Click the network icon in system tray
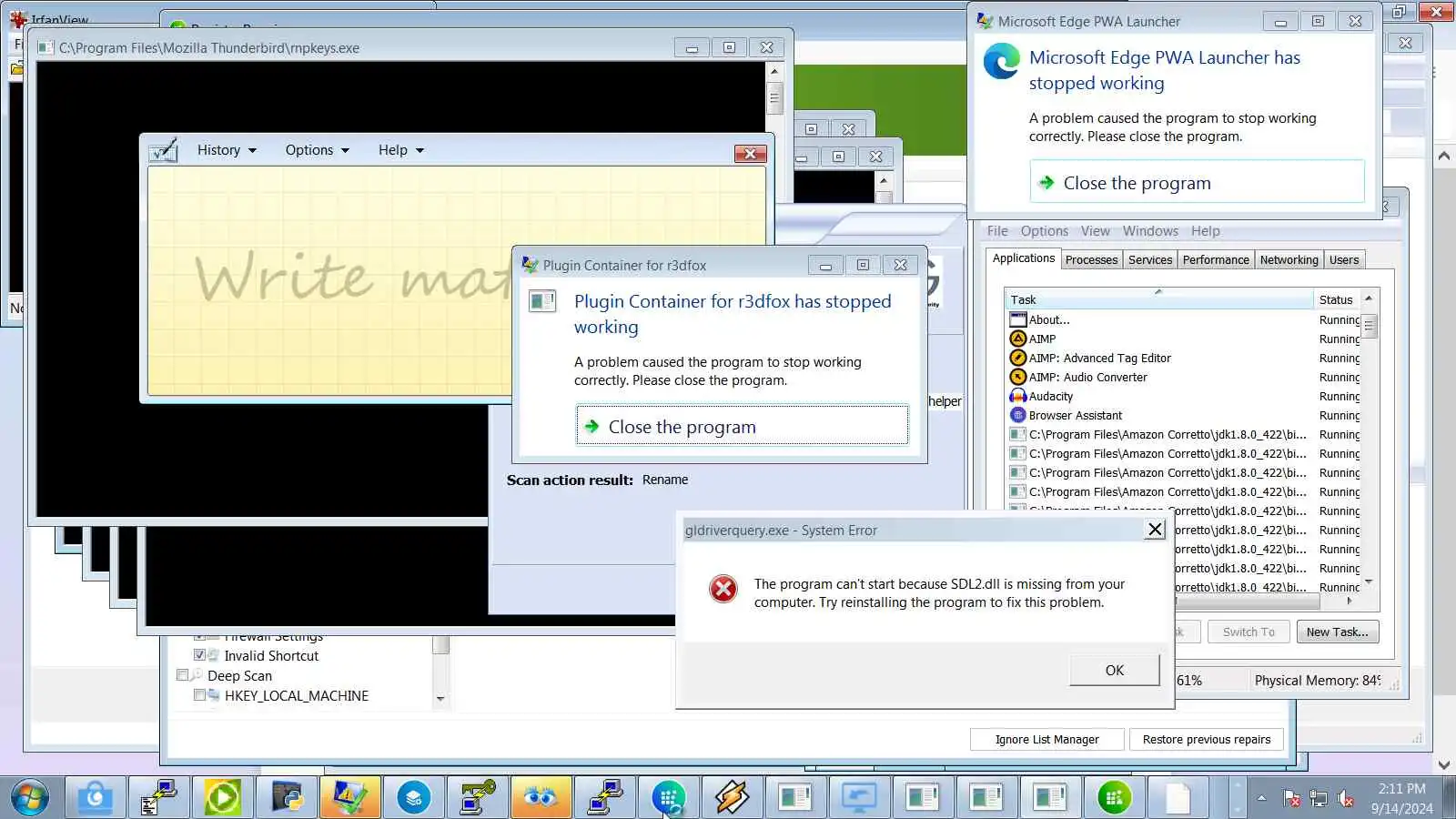The height and width of the screenshot is (819, 1456). click(1319, 799)
